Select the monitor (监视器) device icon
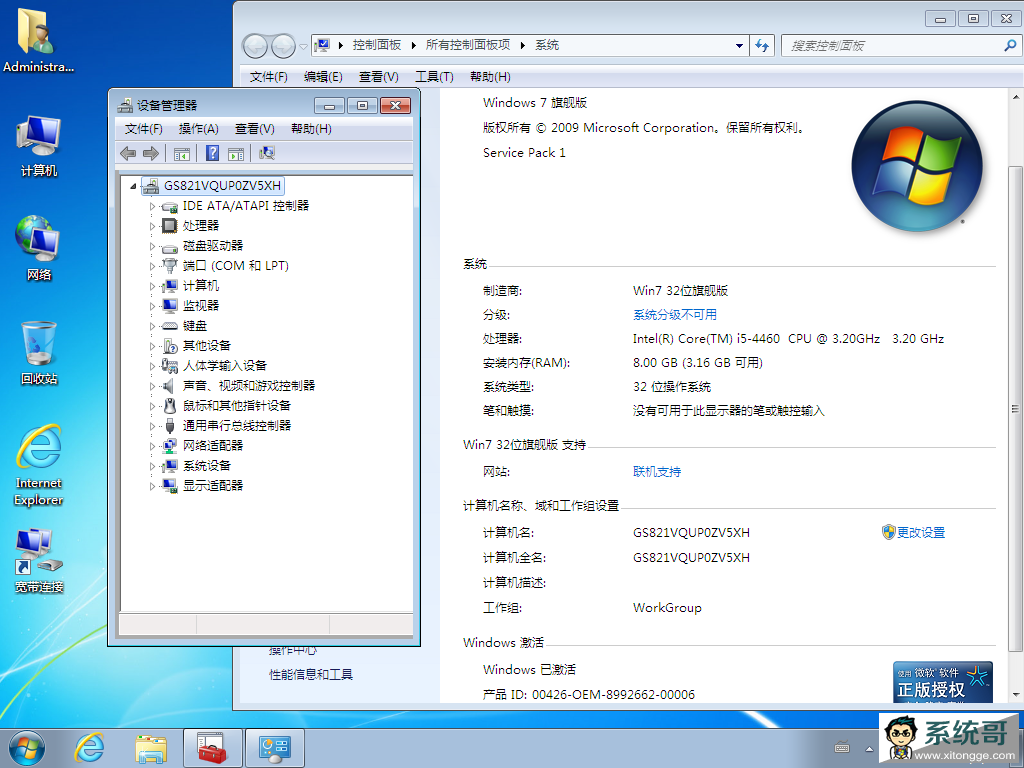The image size is (1024, 768). pyautogui.click(x=170, y=306)
